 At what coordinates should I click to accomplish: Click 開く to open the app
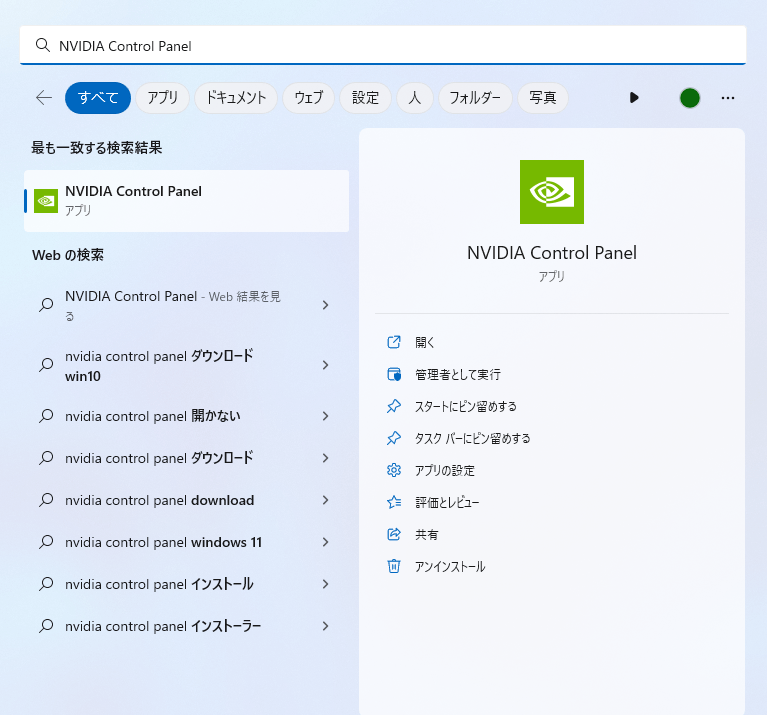[x=425, y=342]
